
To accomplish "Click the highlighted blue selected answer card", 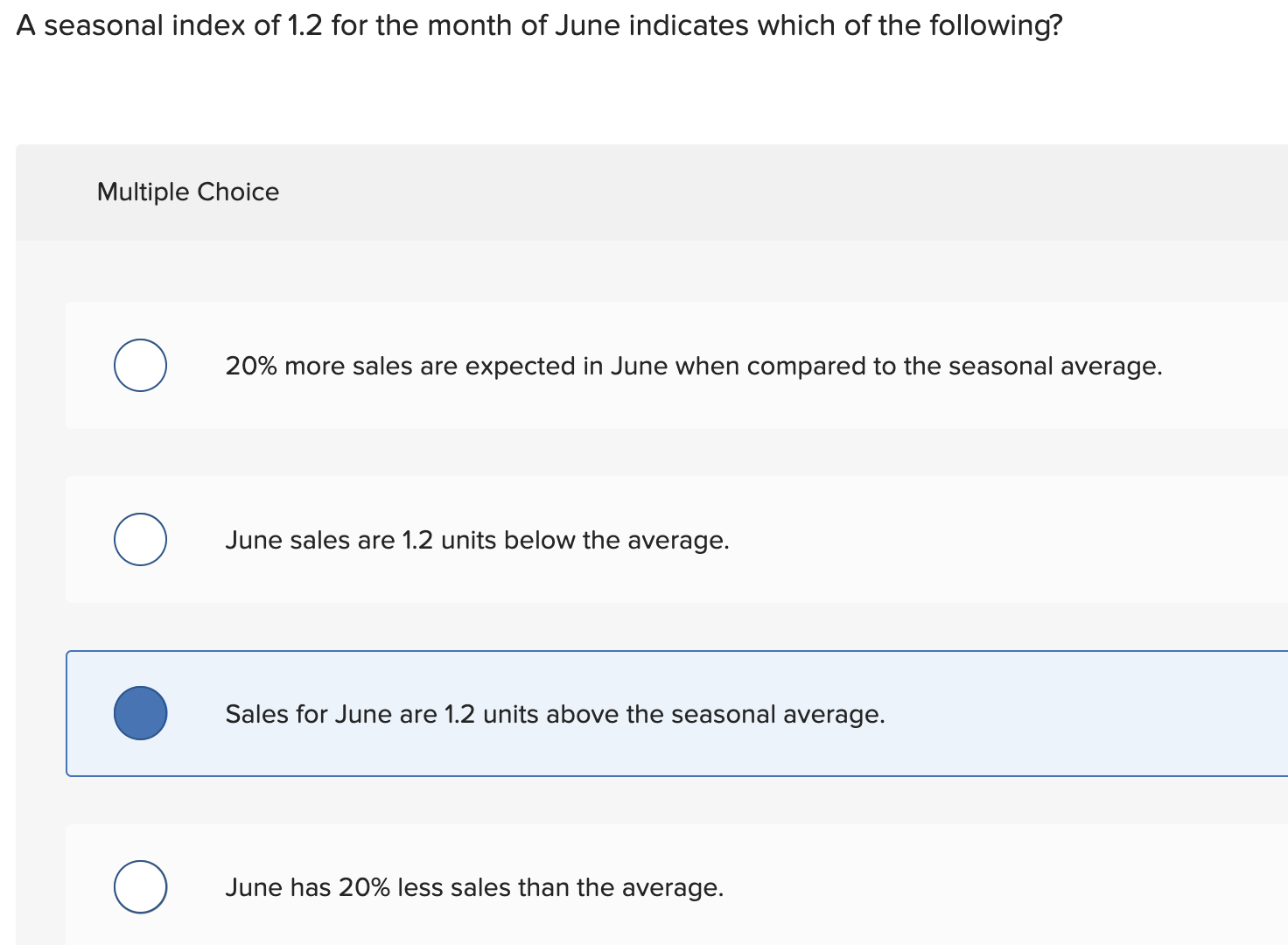I will point(1050,713).
